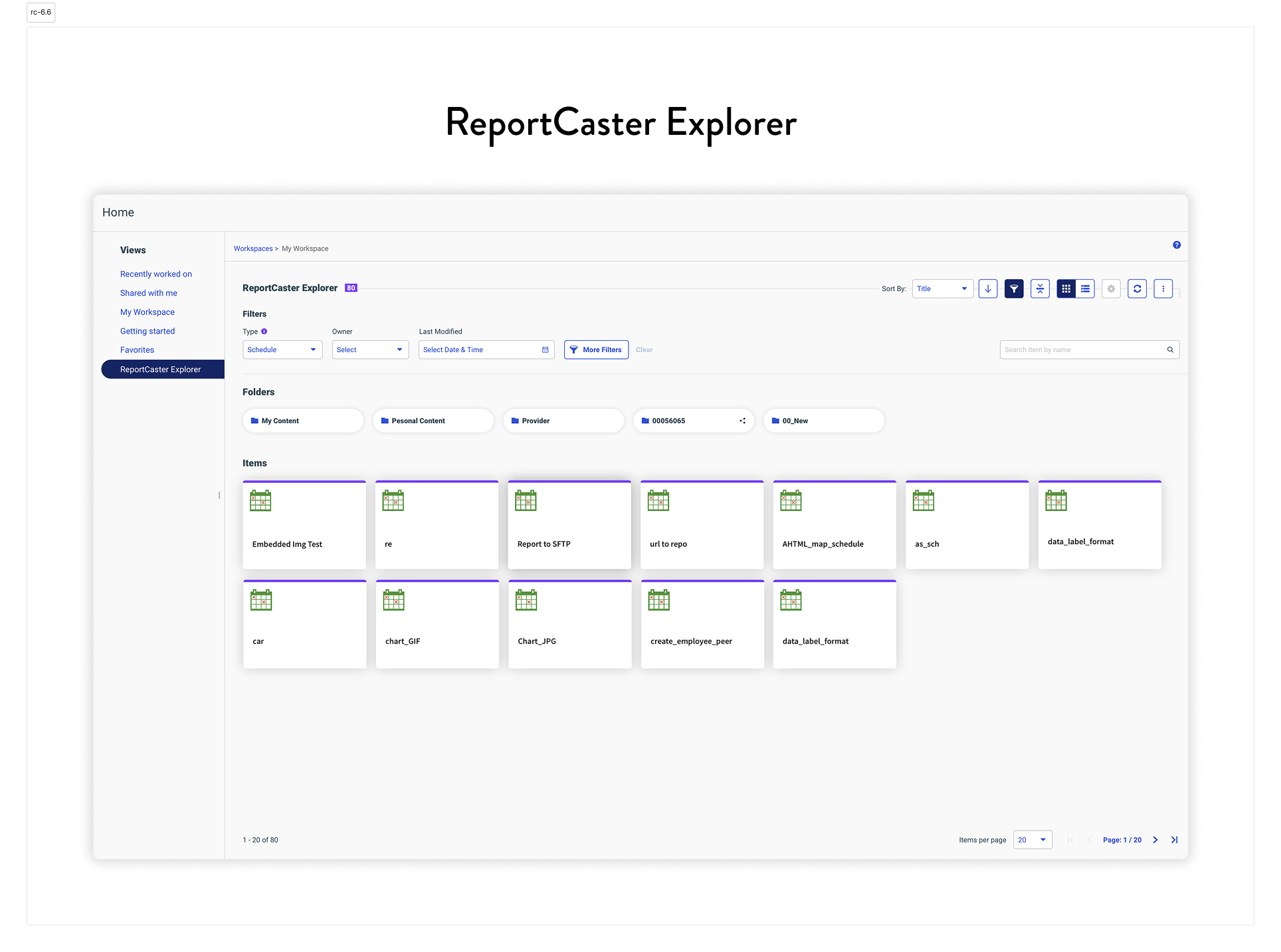Click the schedule icon on as_sch card
Viewport: 1281px width, 952px height.
(924, 500)
